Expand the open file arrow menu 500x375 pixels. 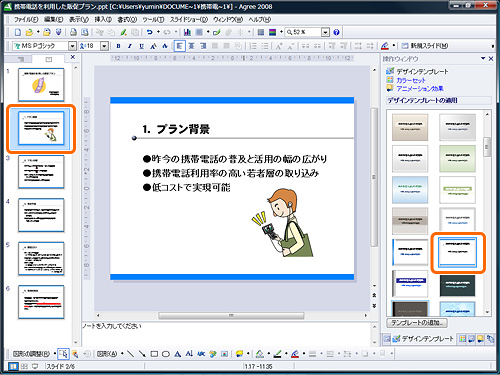38,32
